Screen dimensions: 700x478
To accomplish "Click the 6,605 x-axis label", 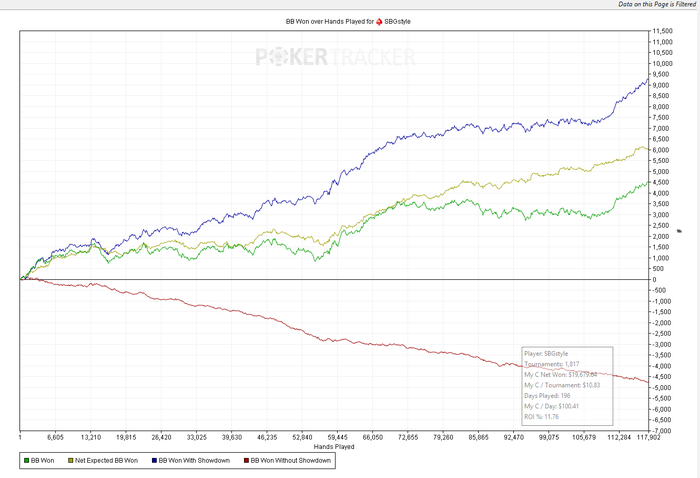I will pos(55,437).
